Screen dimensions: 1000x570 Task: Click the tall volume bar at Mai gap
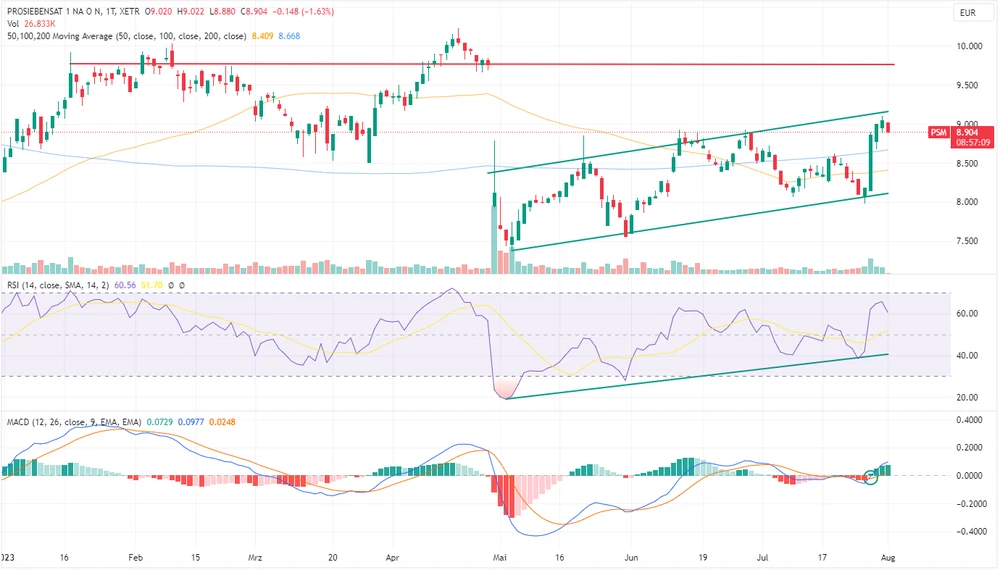click(x=495, y=255)
